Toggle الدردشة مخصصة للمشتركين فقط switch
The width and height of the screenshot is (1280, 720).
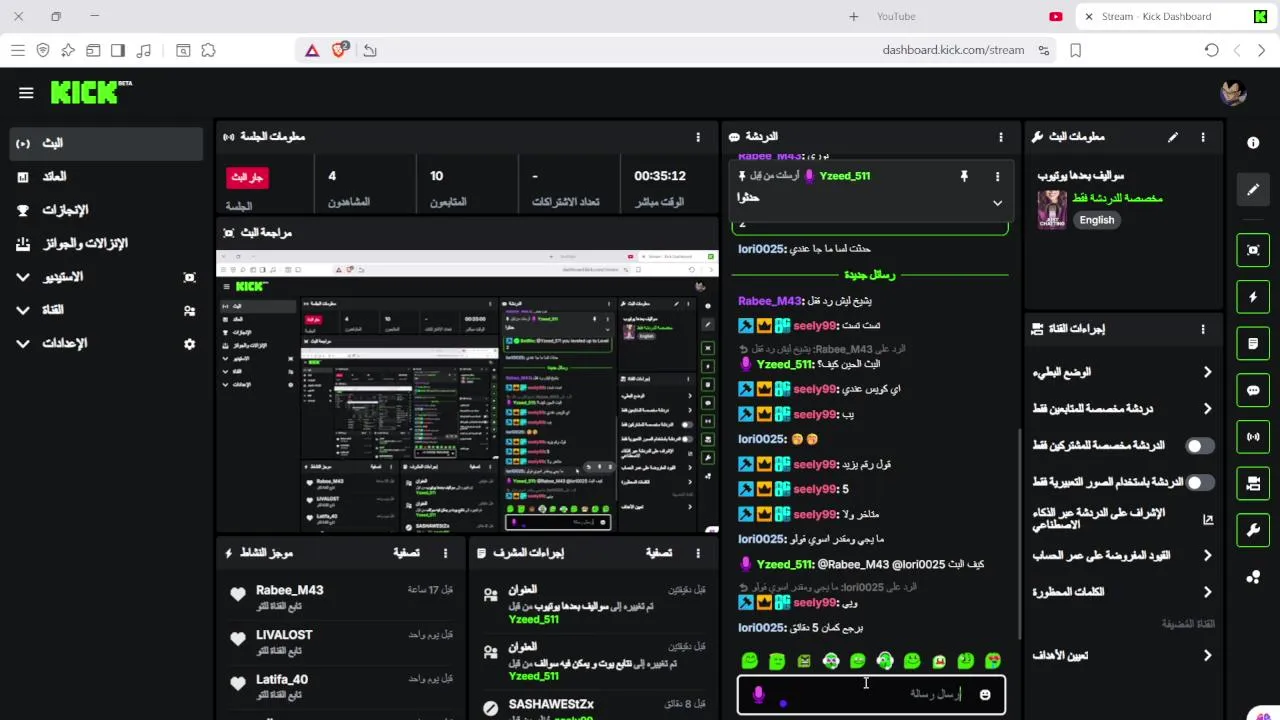click(x=1200, y=446)
